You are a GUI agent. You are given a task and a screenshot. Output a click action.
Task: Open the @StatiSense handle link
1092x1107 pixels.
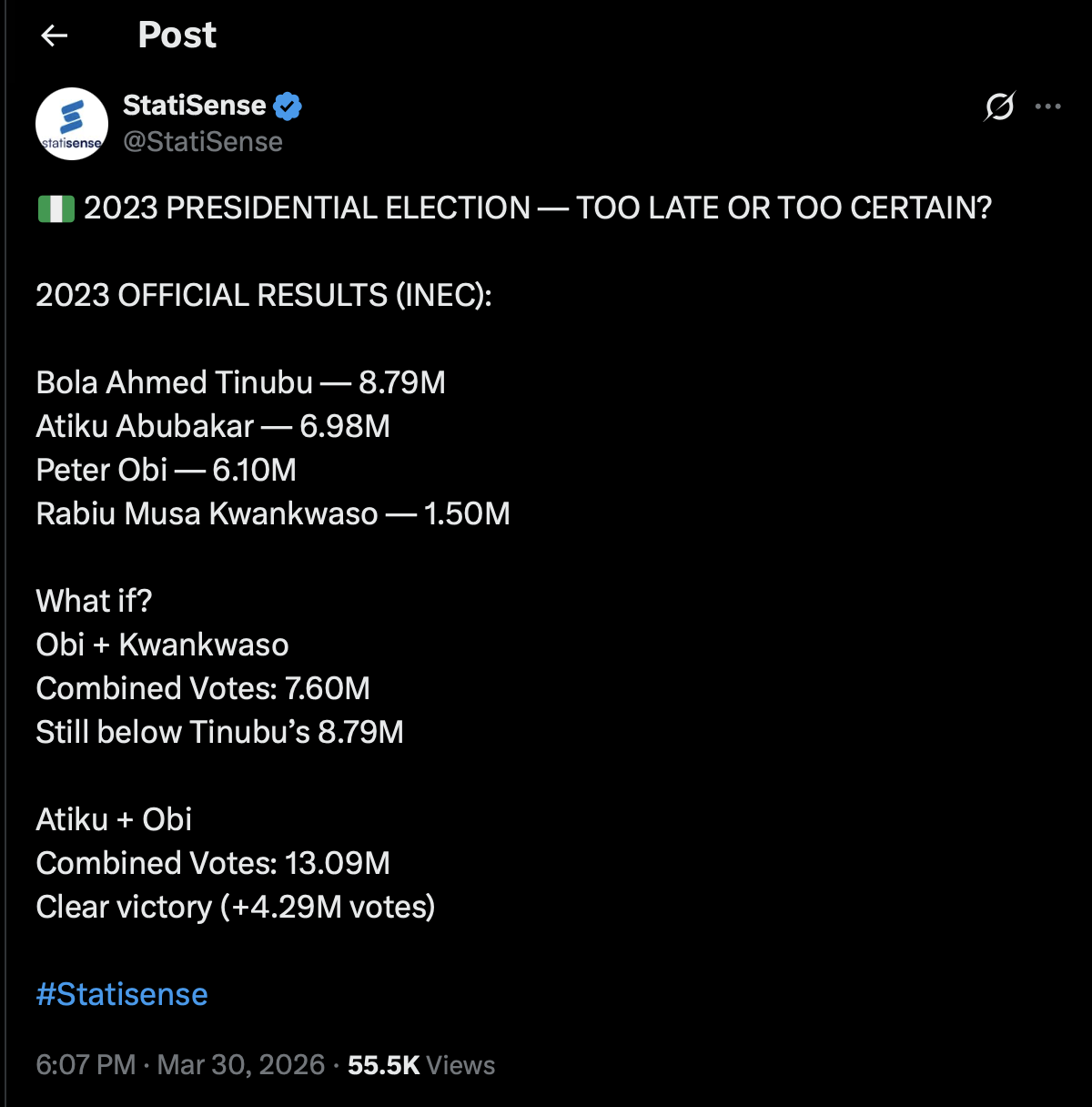pyautogui.click(x=203, y=142)
